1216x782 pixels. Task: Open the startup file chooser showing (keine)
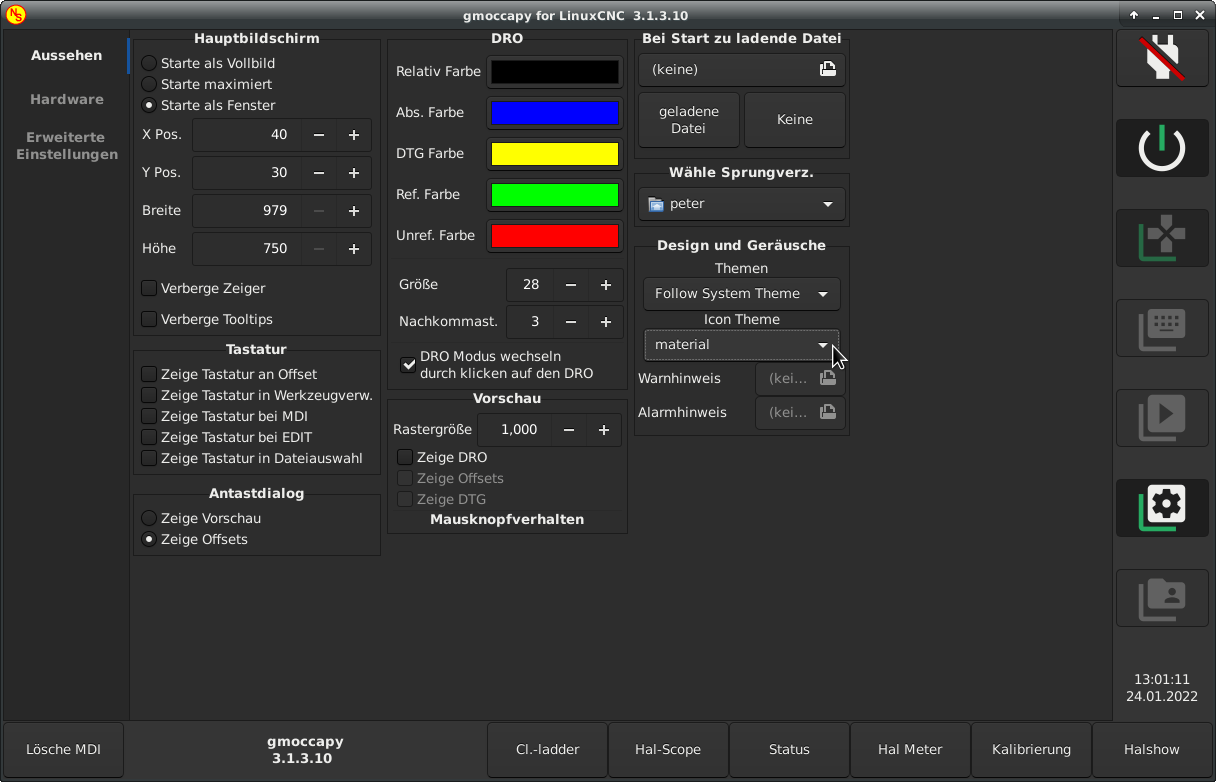[742, 70]
